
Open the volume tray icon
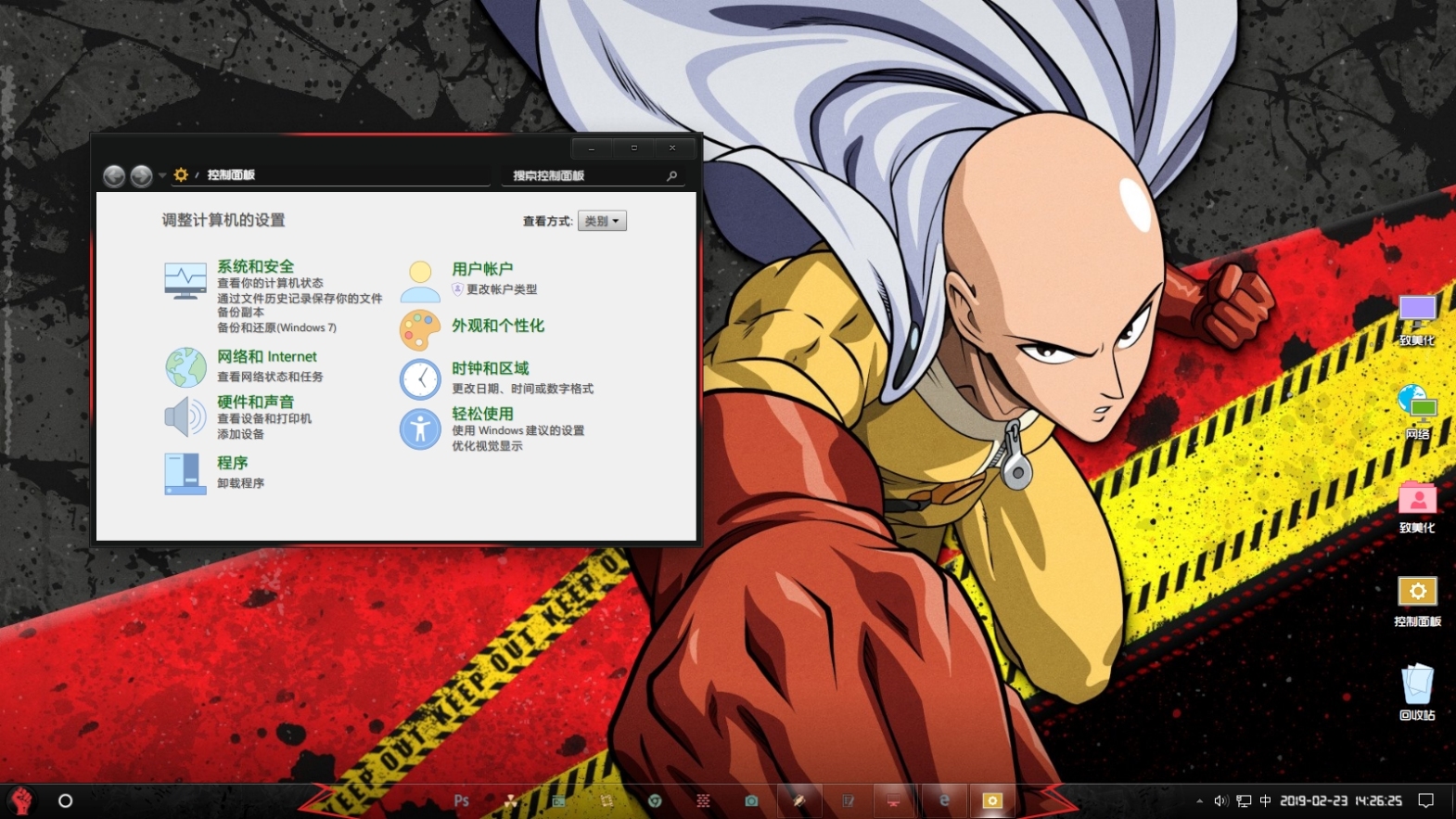coord(1220,800)
